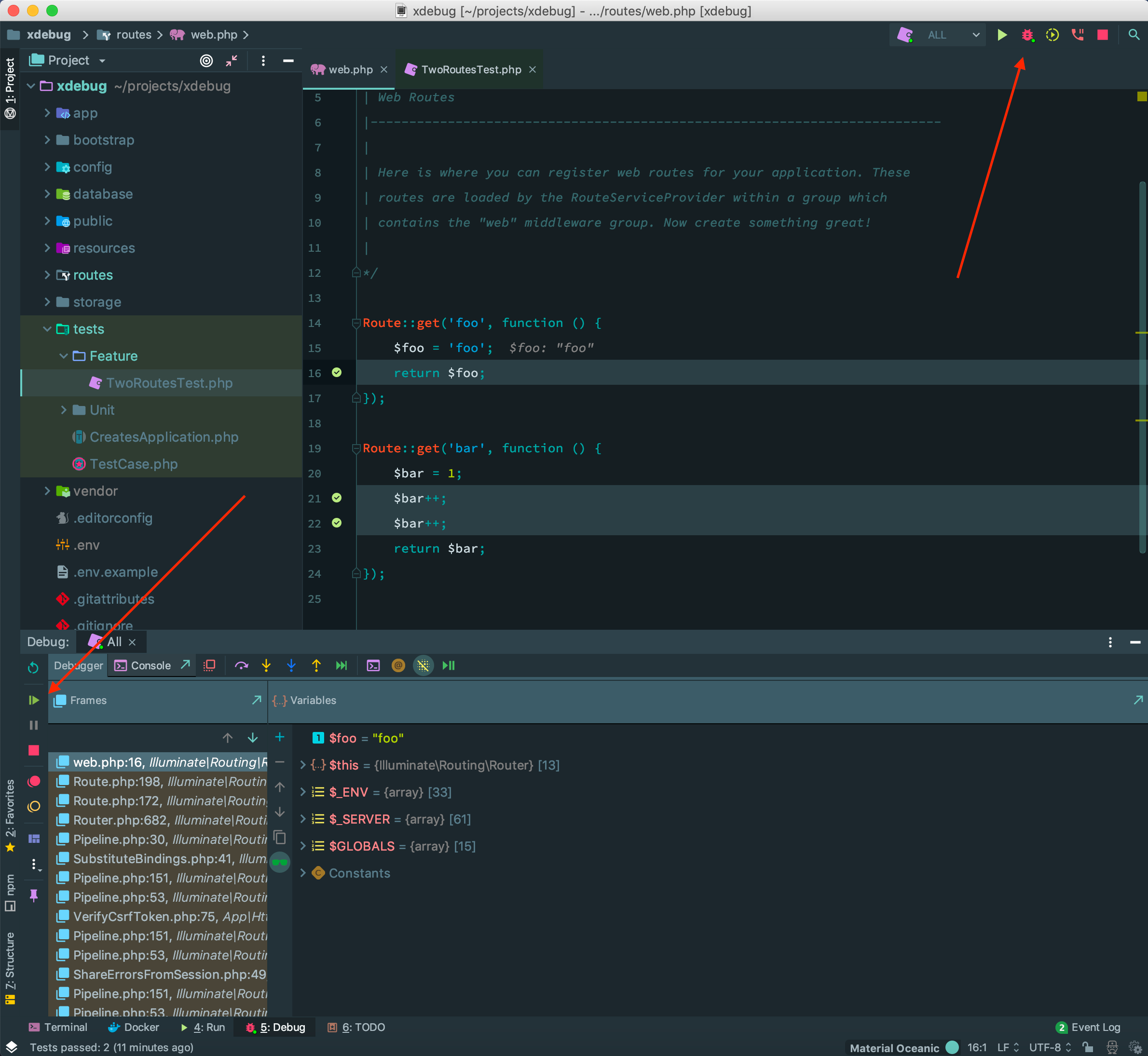Viewport: 1148px width, 1056px height.
Task: Click Start Listening for PHP Debug Connections
Action: (1077, 35)
